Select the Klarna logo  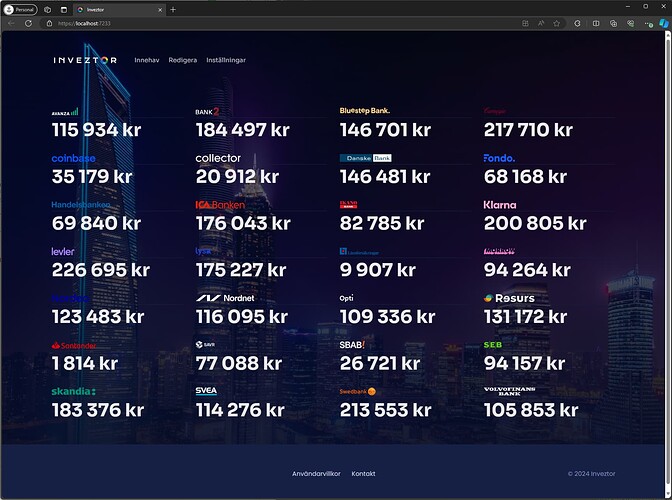coord(500,205)
